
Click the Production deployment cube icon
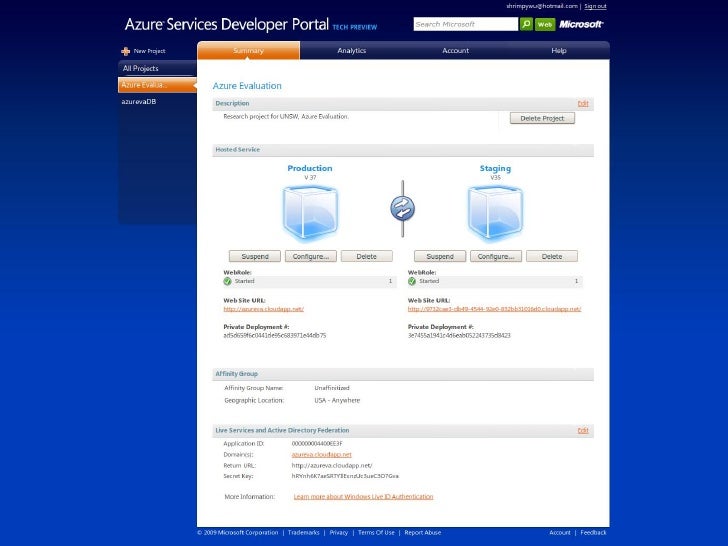310,213
